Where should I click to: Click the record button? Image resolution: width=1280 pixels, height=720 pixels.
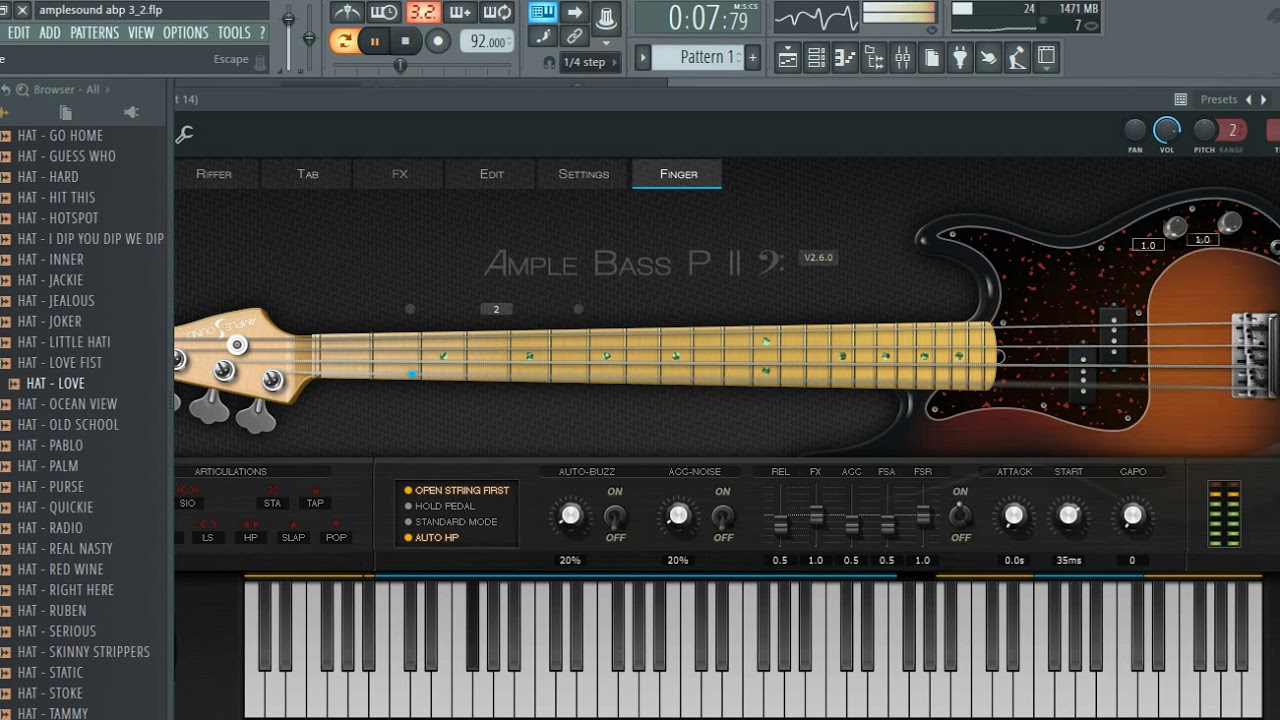tap(438, 41)
